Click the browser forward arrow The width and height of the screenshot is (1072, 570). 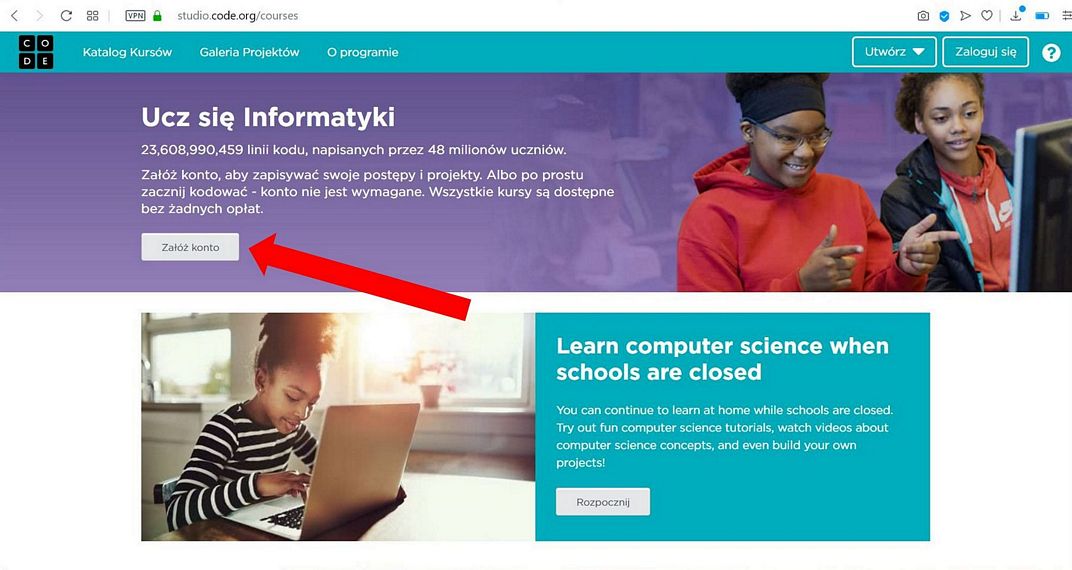pyautogui.click(x=39, y=15)
